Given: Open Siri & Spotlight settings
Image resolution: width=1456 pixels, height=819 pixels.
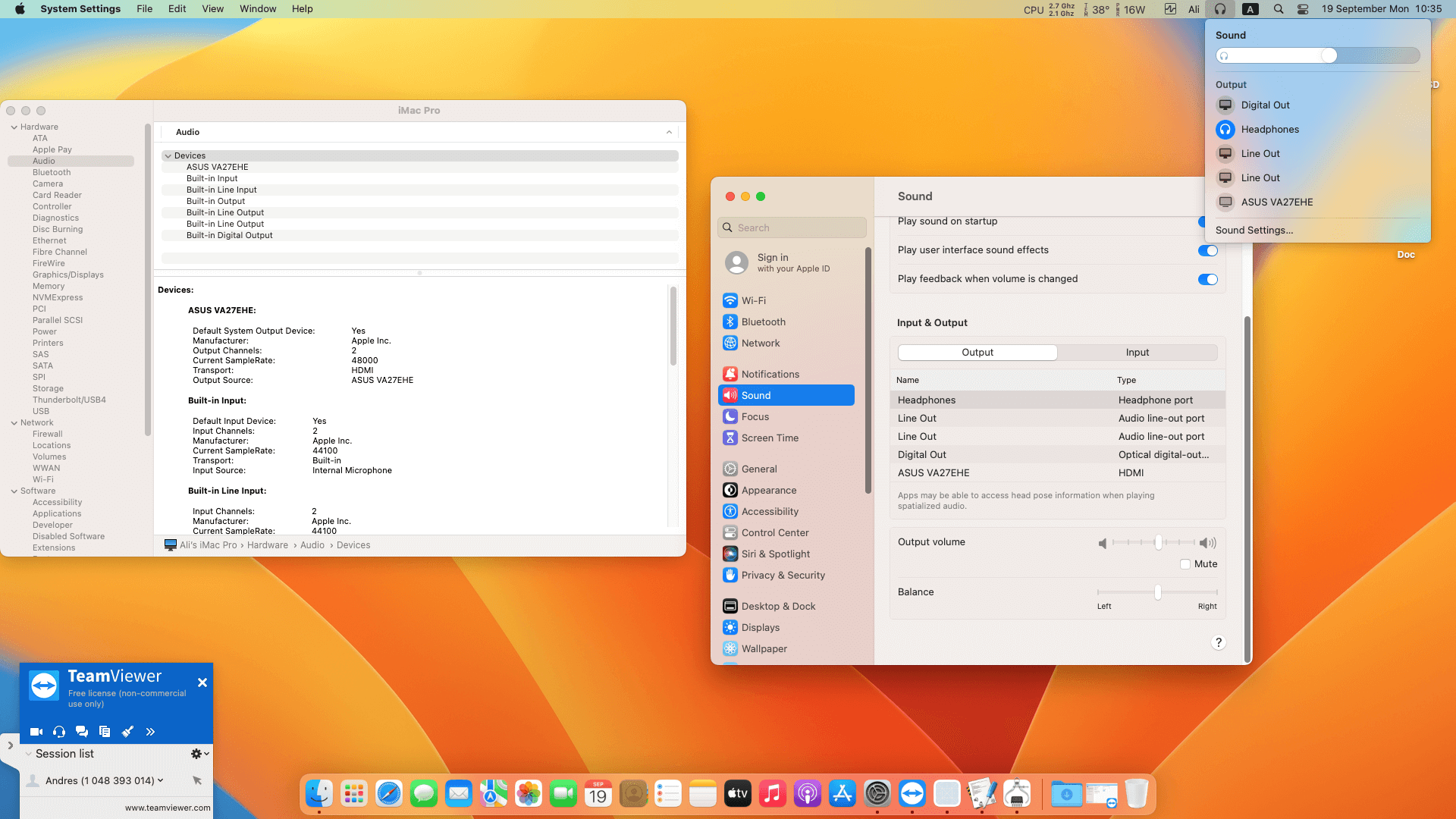Looking at the screenshot, I should pyautogui.click(x=775, y=554).
